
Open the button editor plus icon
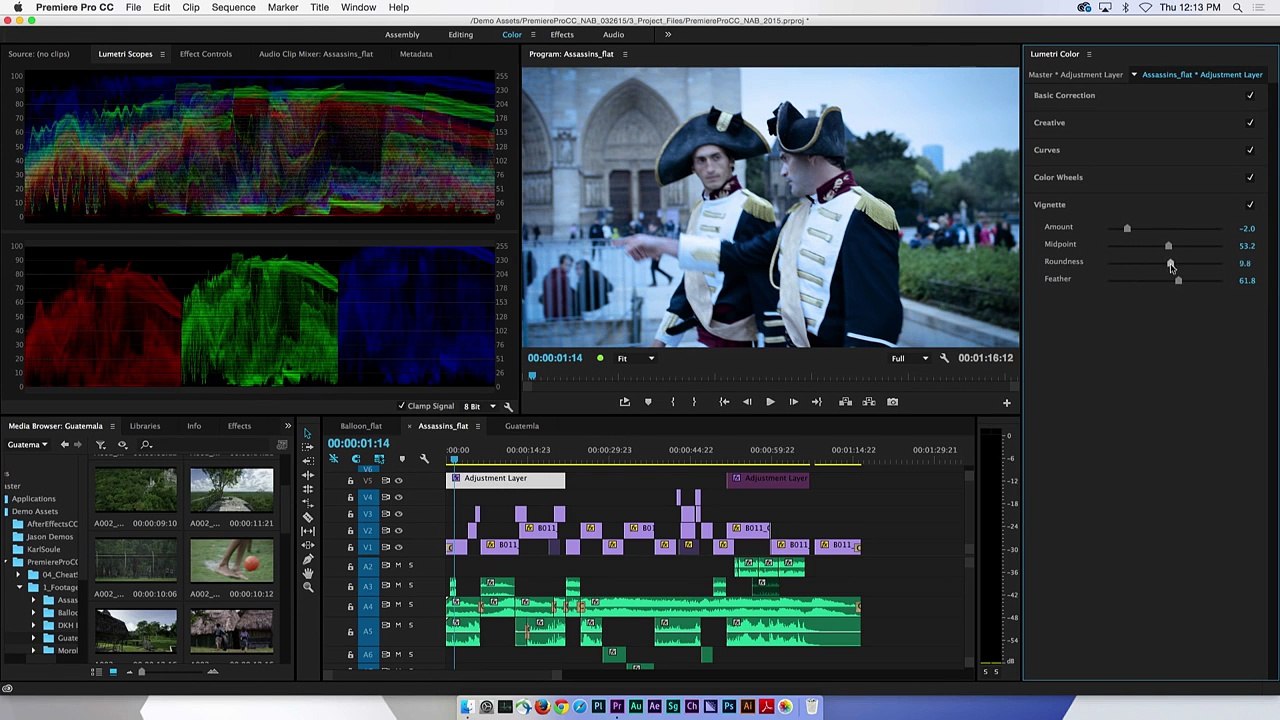pos(1007,403)
